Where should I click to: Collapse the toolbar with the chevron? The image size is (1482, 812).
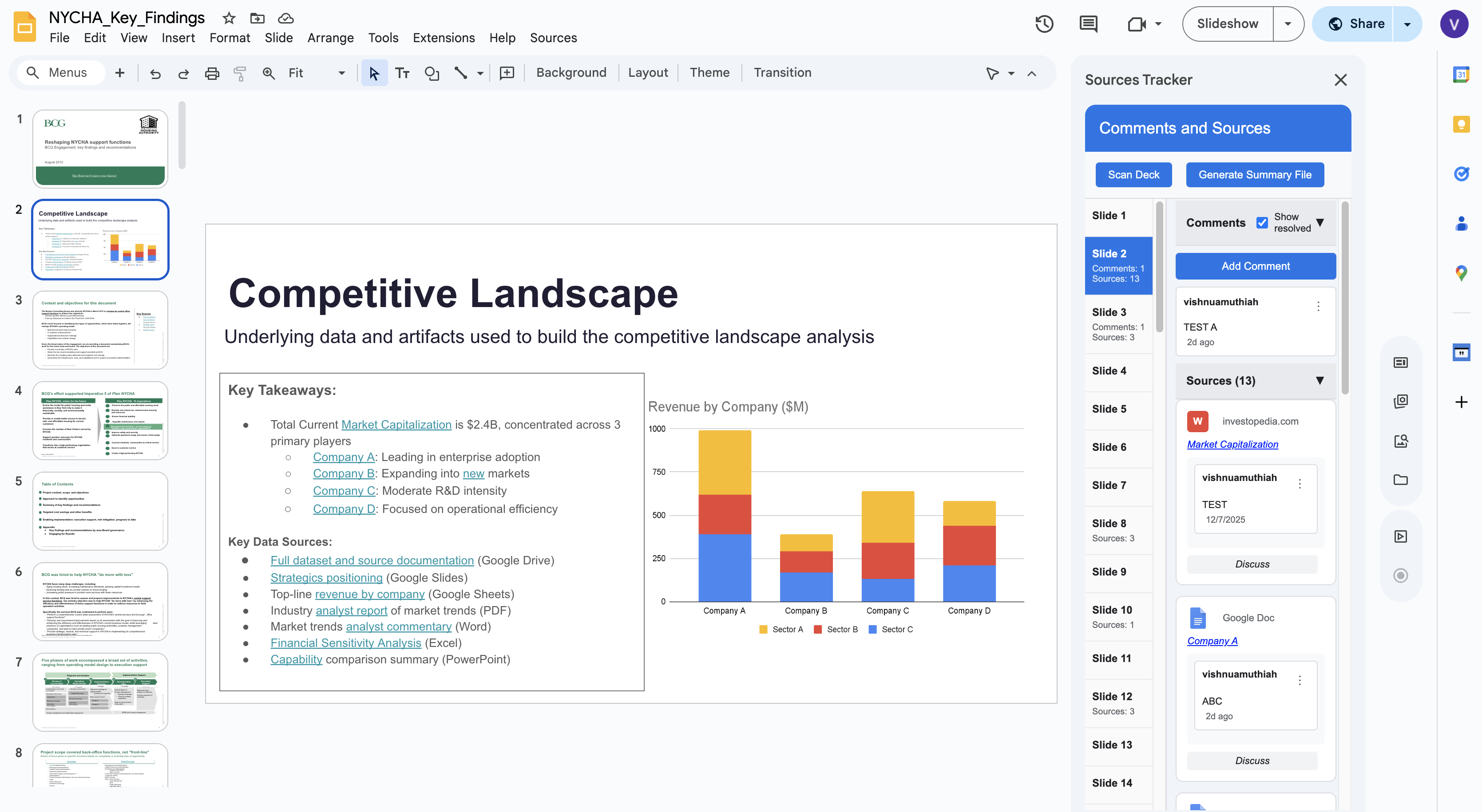[x=1031, y=73]
